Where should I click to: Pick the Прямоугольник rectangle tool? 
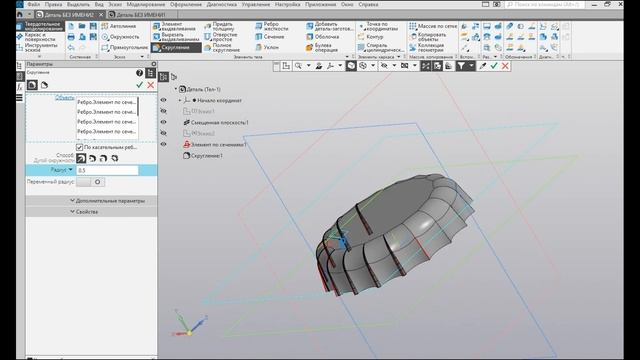pyautogui.click(x=124, y=47)
